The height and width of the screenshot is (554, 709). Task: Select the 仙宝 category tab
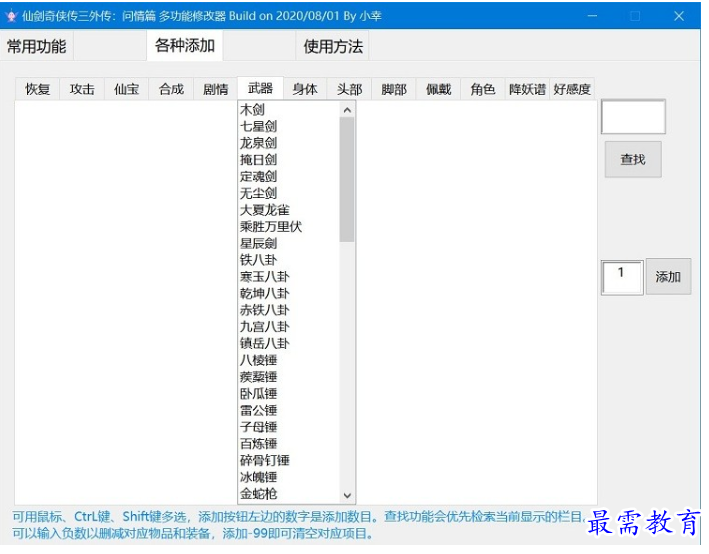click(127, 89)
